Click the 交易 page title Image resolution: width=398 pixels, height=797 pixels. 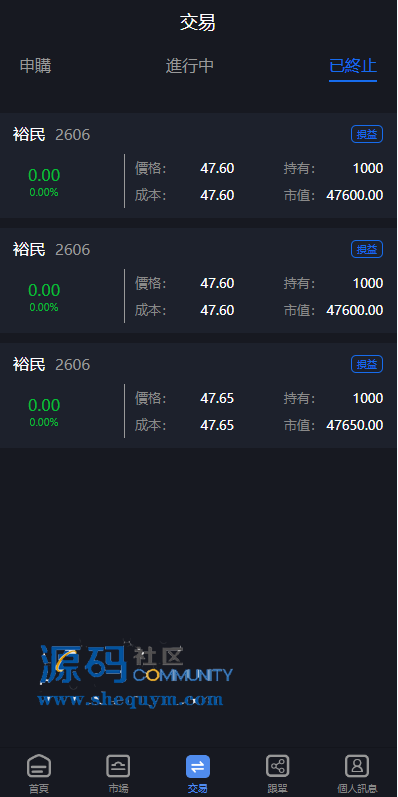[x=198, y=23]
